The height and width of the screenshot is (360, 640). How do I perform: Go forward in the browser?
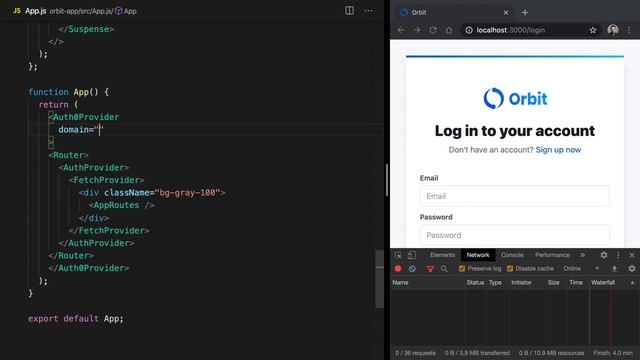417,30
